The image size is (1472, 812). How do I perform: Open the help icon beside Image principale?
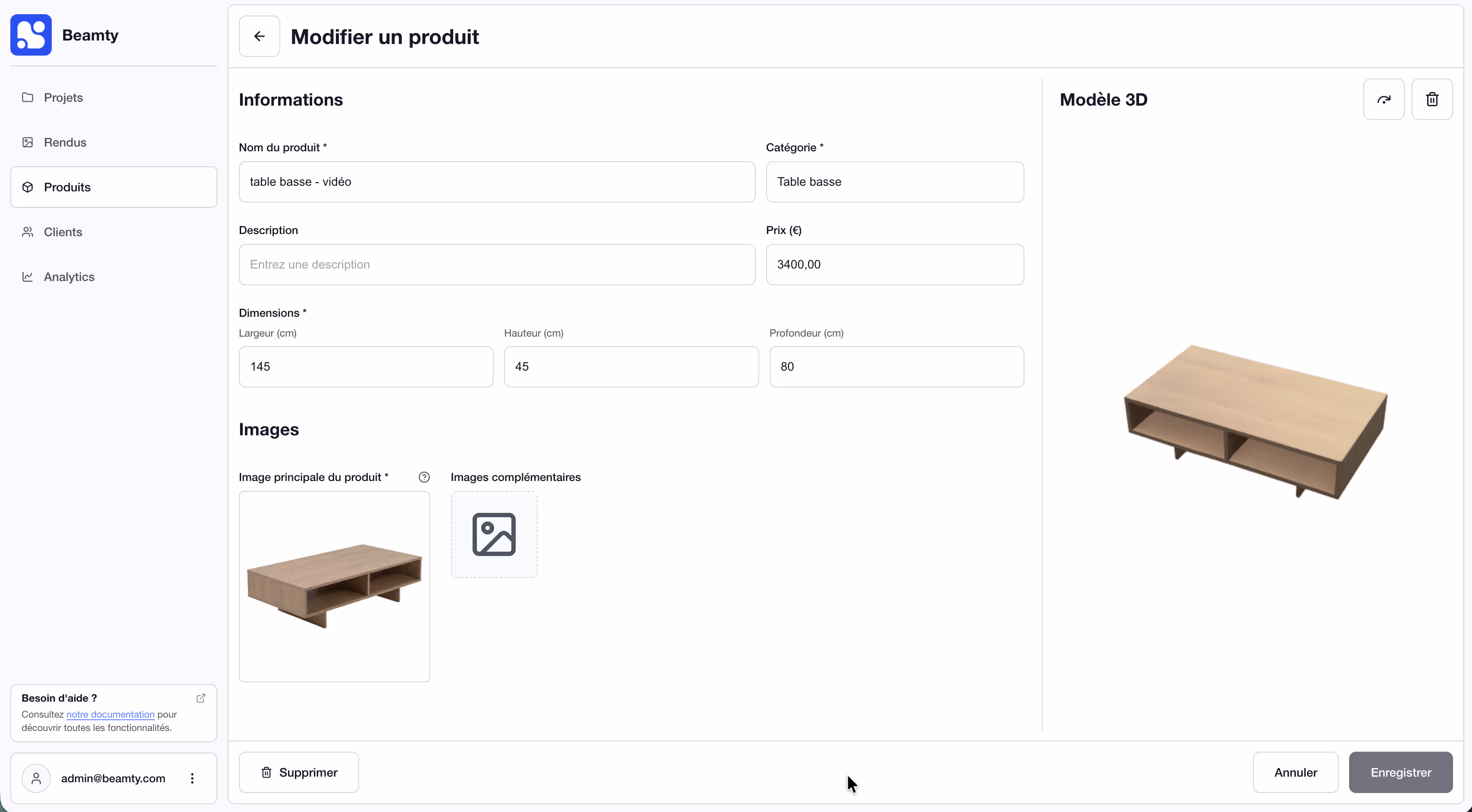[424, 477]
